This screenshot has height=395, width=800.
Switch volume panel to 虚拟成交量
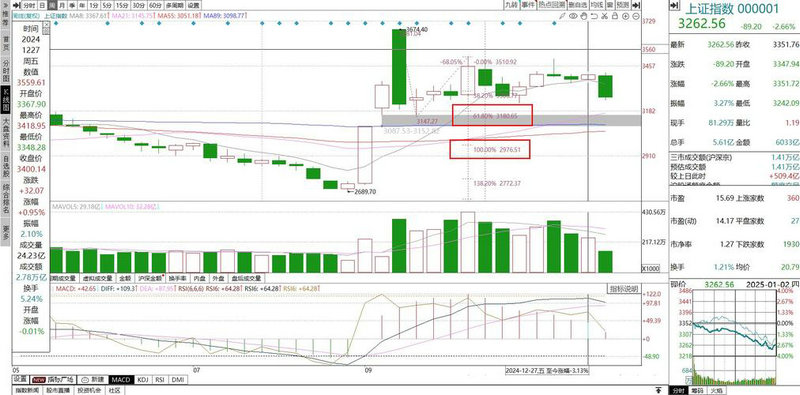pyautogui.click(x=97, y=279)
